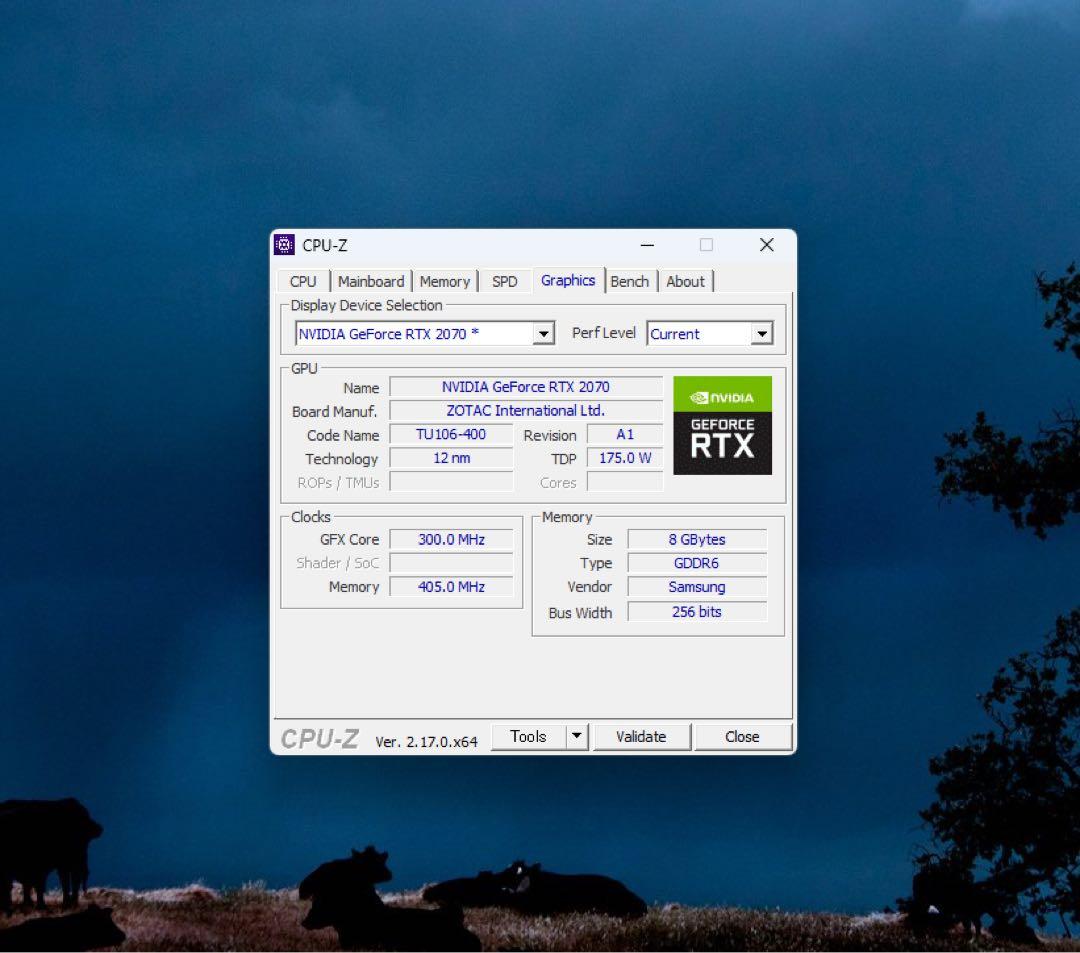This screenshot has height=953, width=1080.
Task: Click the Bus Width field showing 256 bits
Action: coord(696,612)
